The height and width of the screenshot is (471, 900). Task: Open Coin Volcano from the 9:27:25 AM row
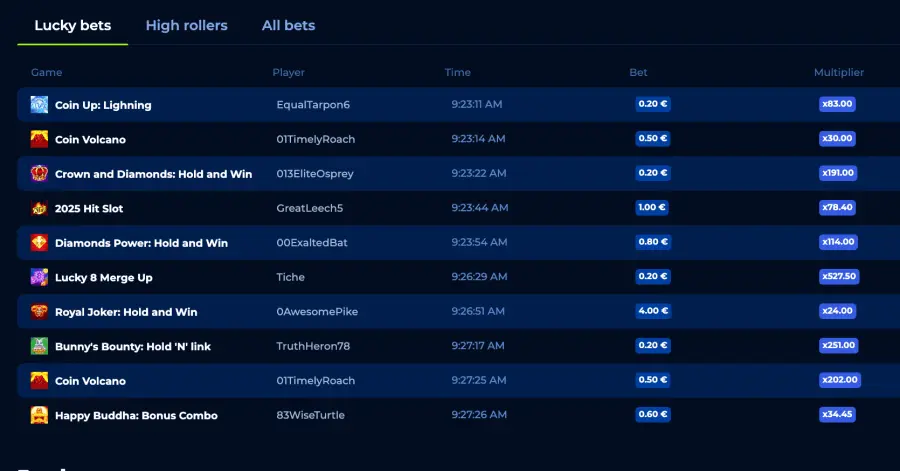[x=90, y=381]
